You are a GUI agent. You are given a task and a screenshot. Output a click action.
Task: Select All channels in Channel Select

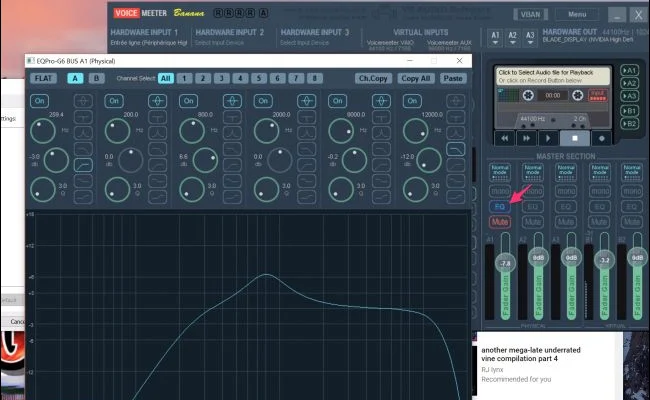click(165, 78)
